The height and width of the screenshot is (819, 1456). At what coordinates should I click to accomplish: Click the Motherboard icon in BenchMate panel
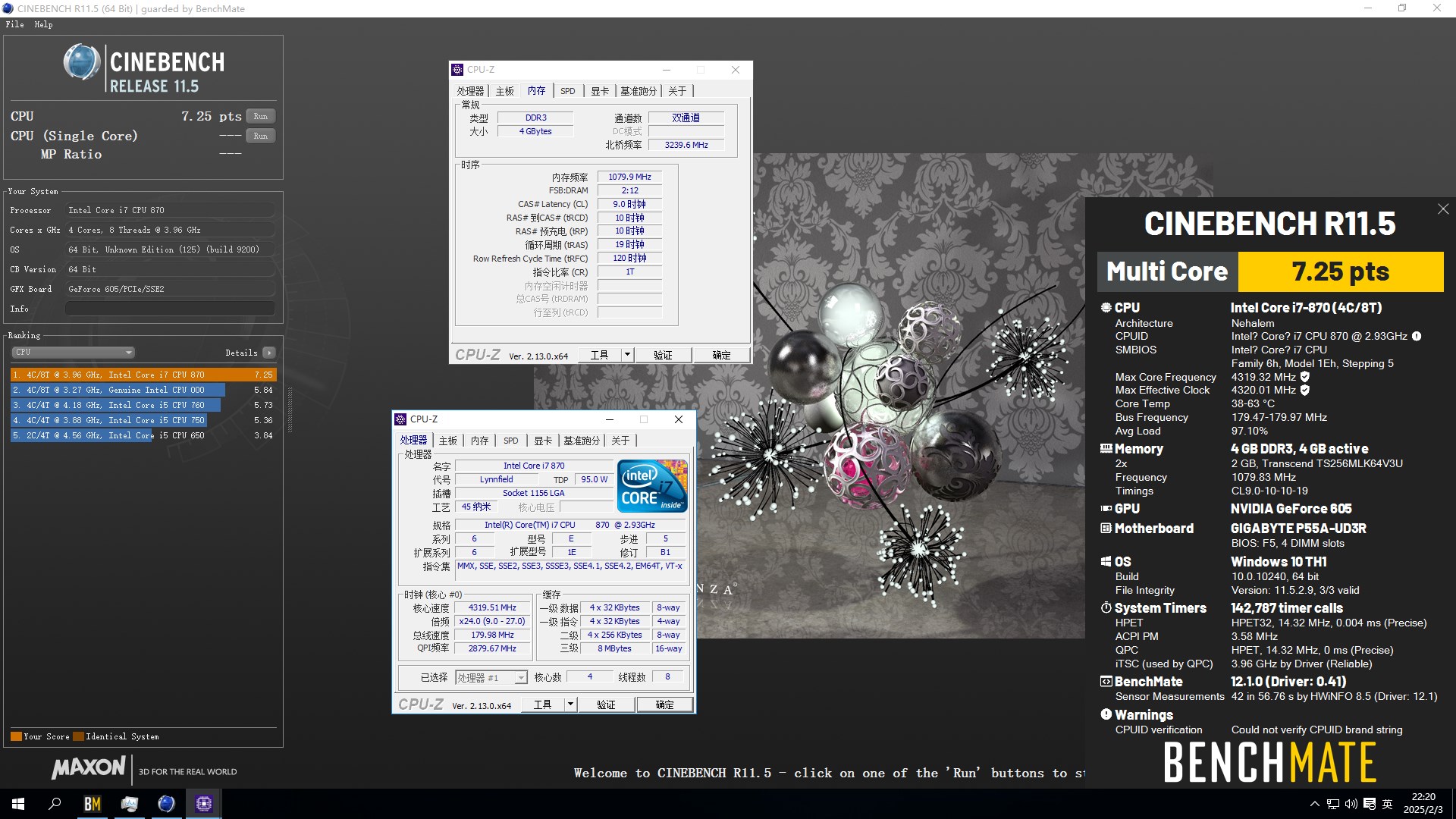[1106, 529]
